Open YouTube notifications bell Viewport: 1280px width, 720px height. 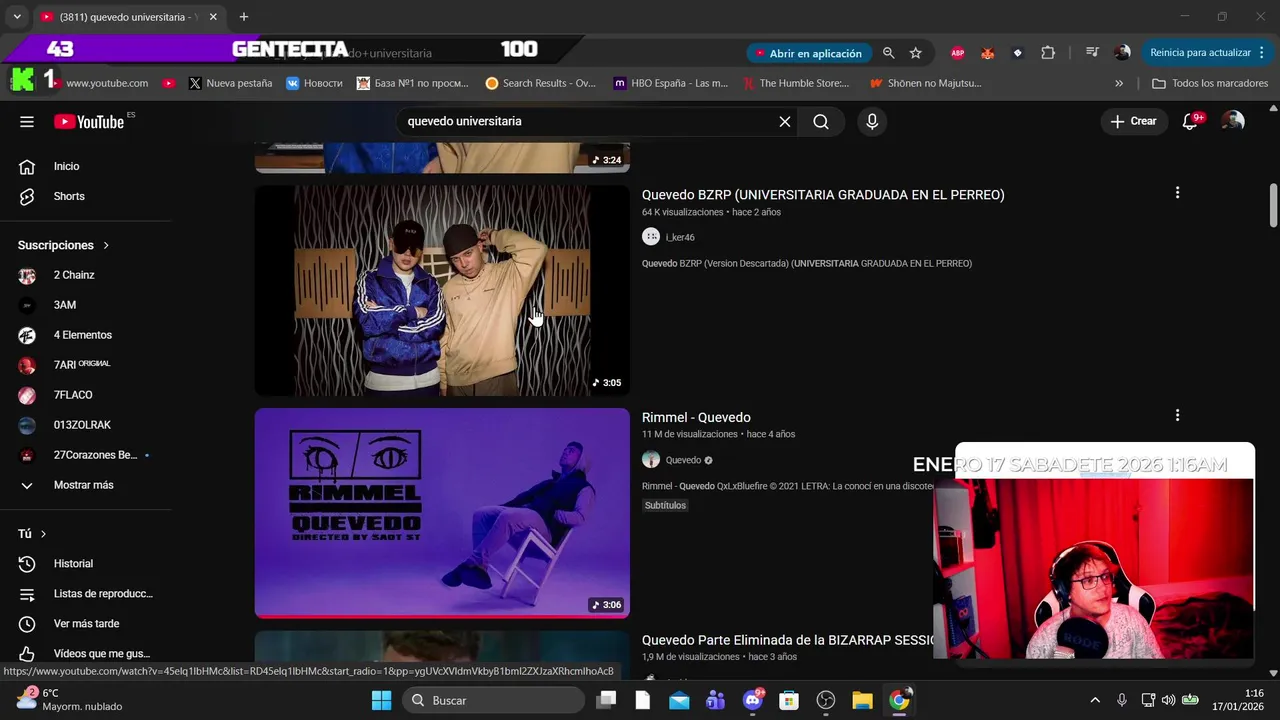tap(1190, 122)
